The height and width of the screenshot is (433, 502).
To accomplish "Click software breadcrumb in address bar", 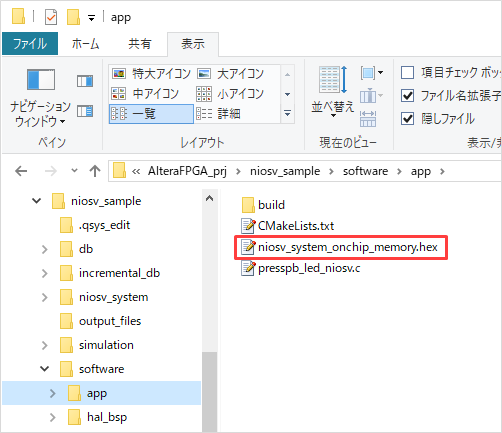I will [365, 171].
